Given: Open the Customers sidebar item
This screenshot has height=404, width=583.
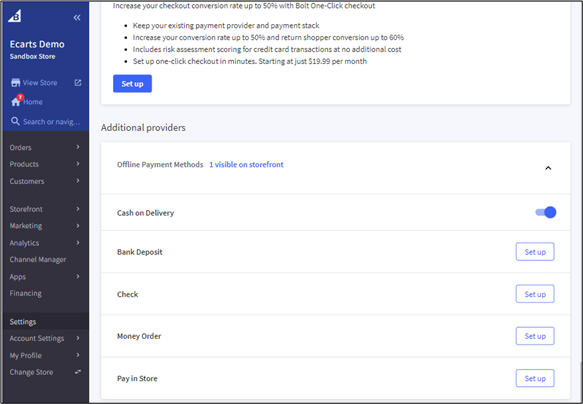Looking at the screenshot, I should (27, 181).
